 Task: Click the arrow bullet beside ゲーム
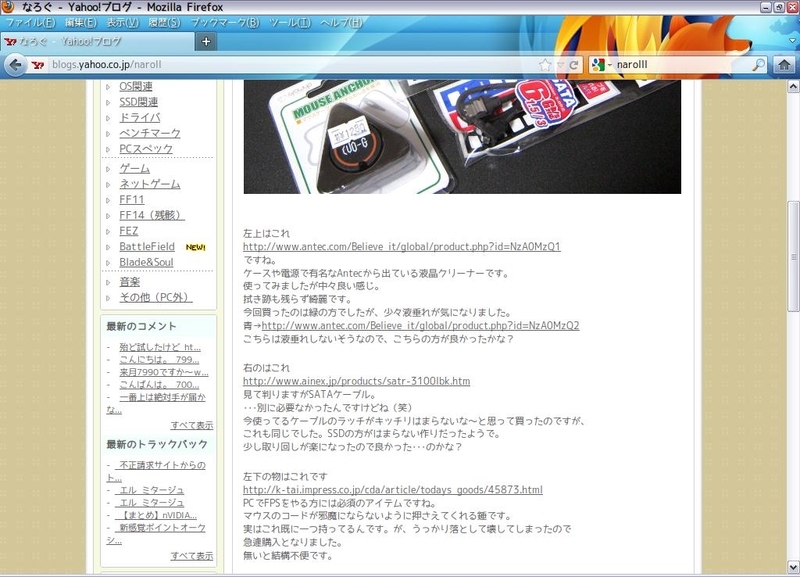[108, 169]
